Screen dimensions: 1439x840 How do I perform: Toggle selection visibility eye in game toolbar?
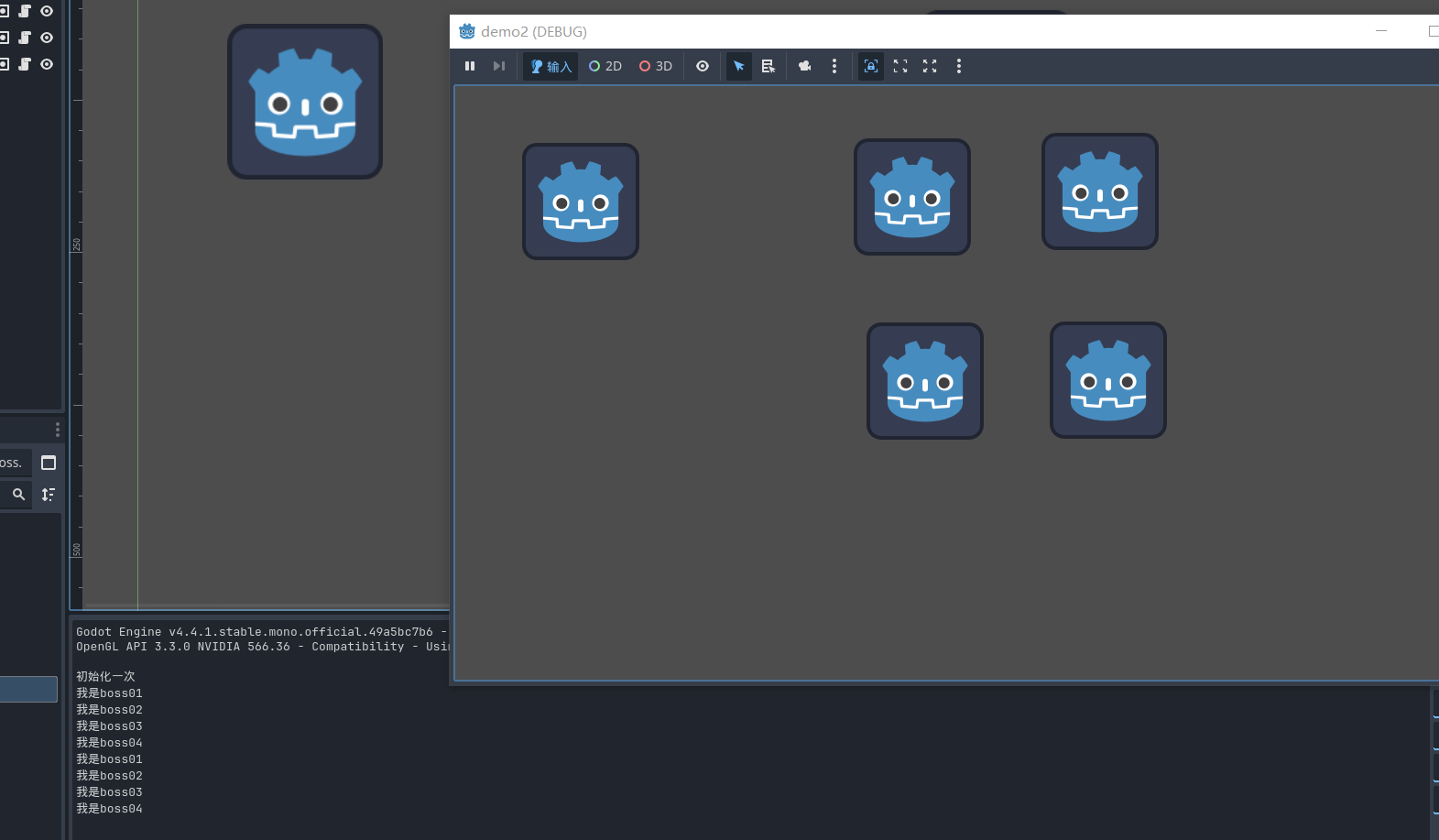click(x=703, y=66)
